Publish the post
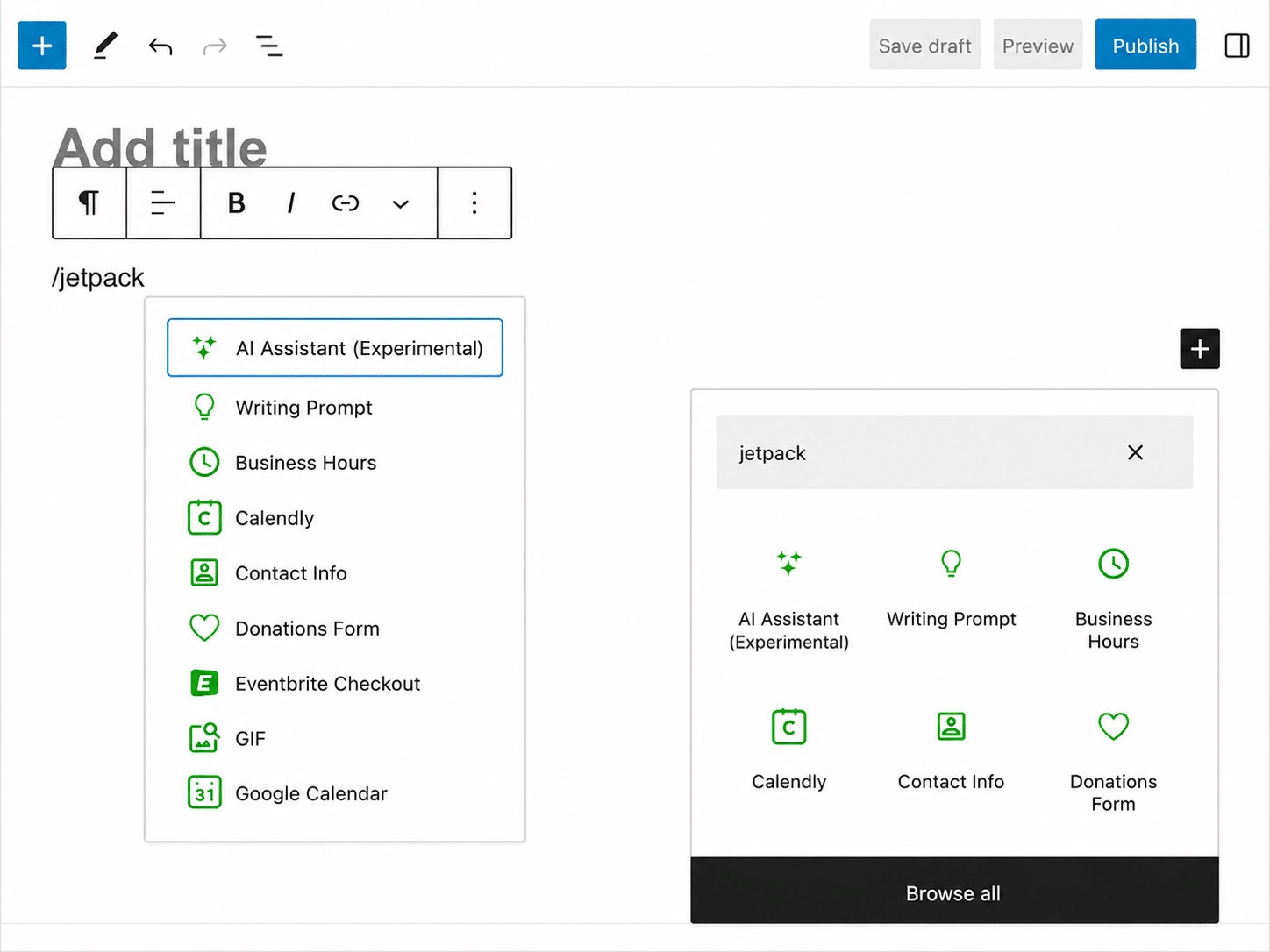Viewport: 1270px width, 952px height. tap(1145, 46)
